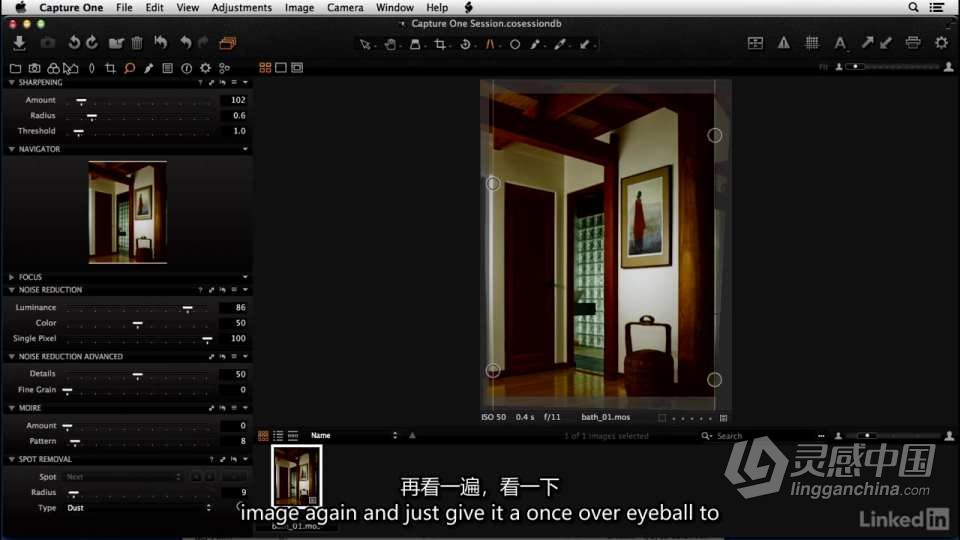Open the browser Name sort dropdown
The height and width of the screenshot is (540, 960).
pyautogui.click(x=353, y=435)
